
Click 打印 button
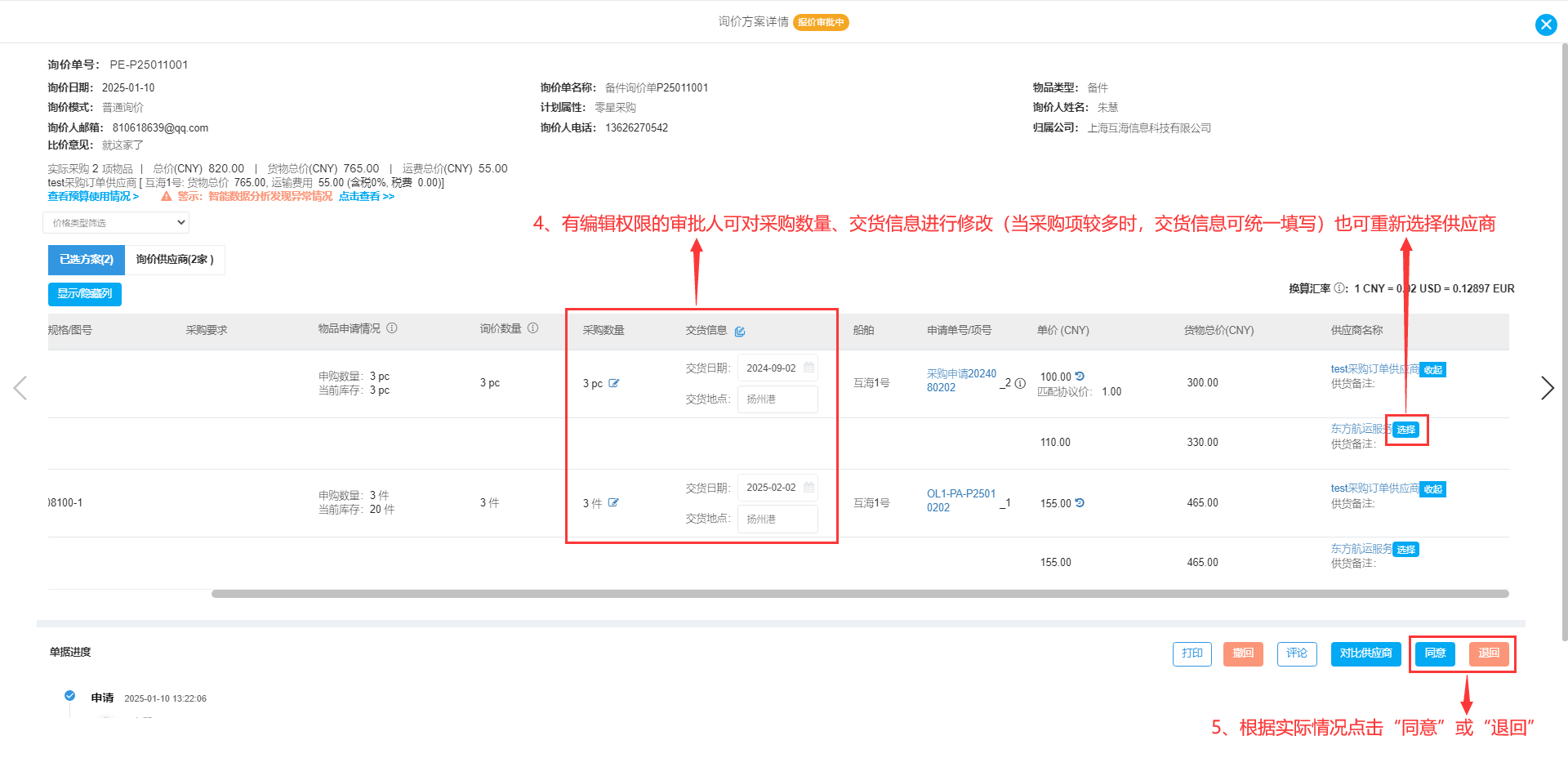click(x=1192, y=653)
